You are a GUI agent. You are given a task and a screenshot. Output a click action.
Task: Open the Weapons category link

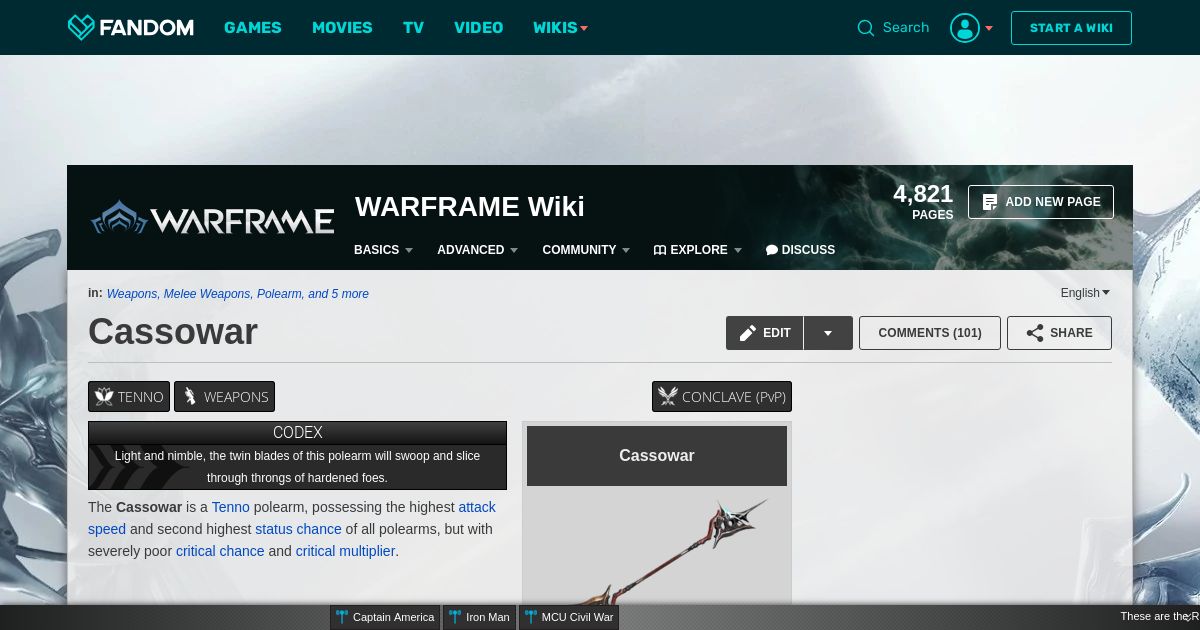coord(132,294)
